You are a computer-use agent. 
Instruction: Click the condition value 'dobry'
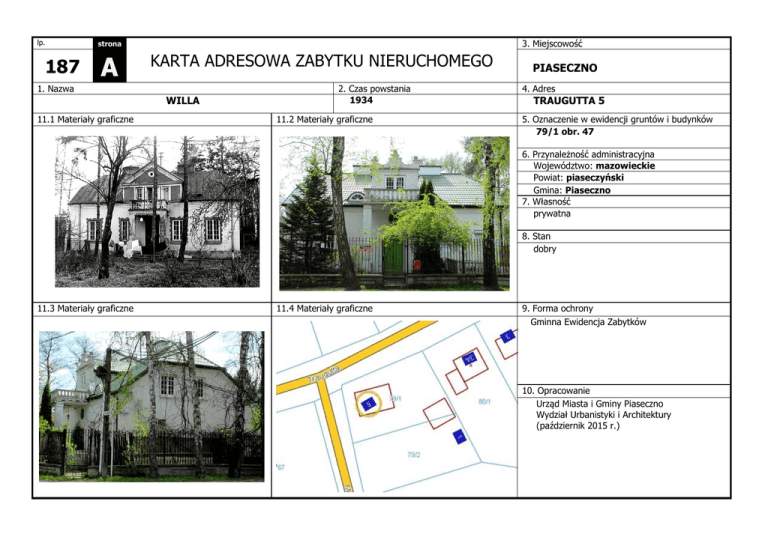tap(546, 249)
